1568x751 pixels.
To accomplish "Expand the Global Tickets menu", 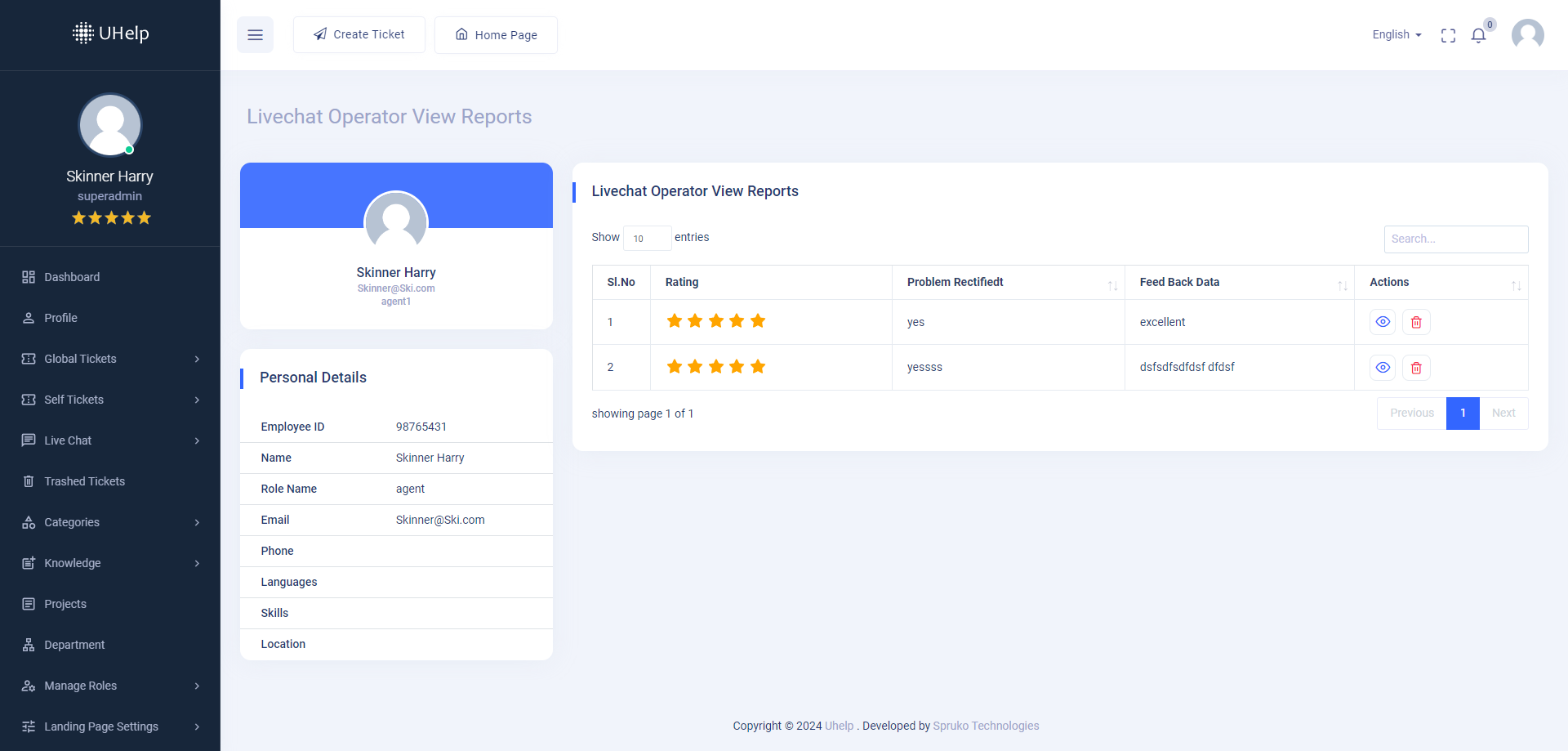I will click(79, 359).
